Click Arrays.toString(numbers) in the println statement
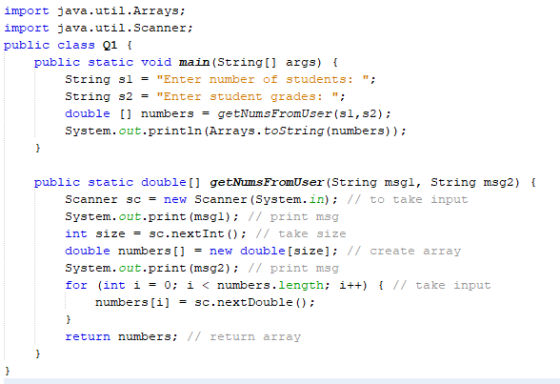This screenshot has height=384, width=560. pyautogui.click(x=304, y=131)
